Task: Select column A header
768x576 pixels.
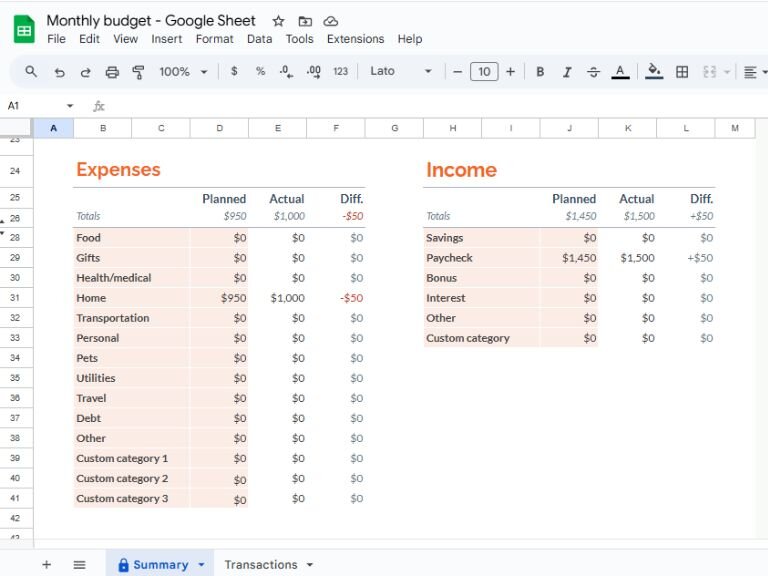Action: (x=53, y=128)
